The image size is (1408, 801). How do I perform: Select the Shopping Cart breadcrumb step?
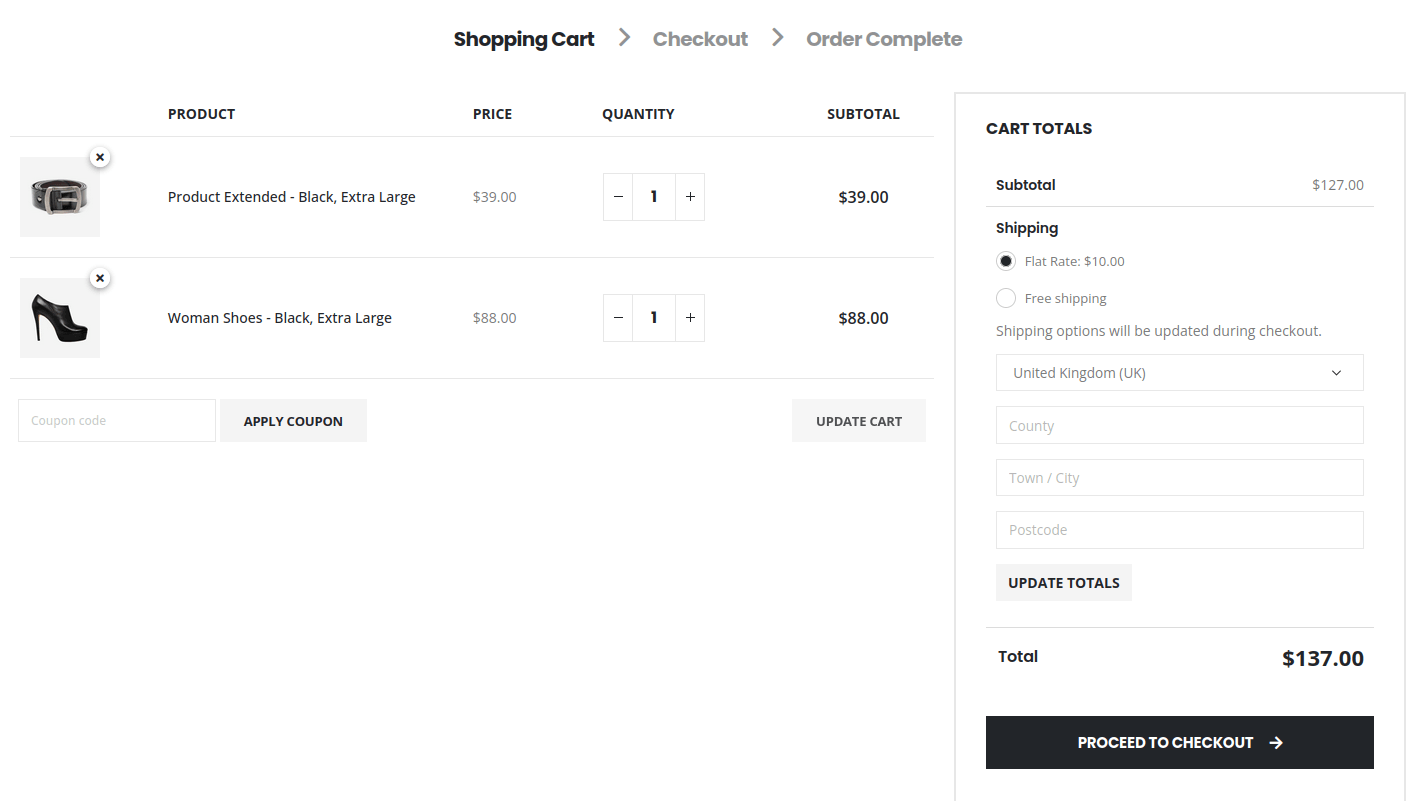click(x=524, y=38)
